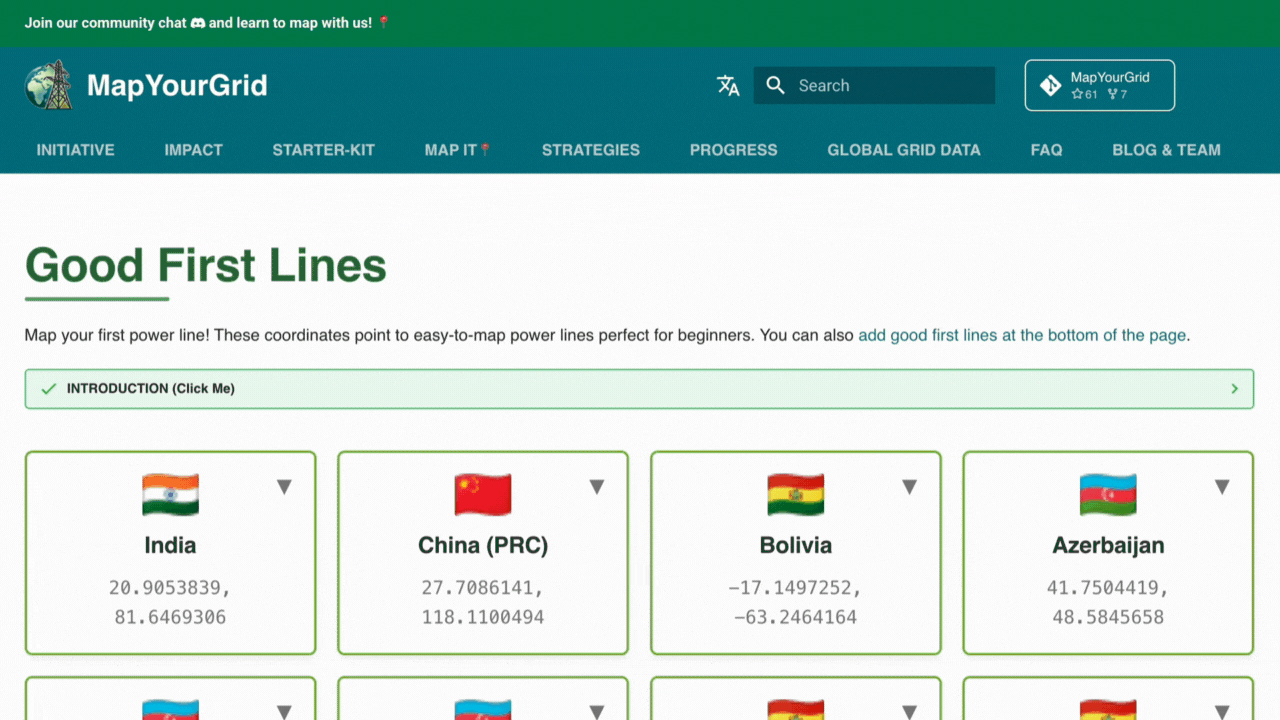
Task: Open the GLOBAL GRID DATA tab
Action: tap(904, 150)
